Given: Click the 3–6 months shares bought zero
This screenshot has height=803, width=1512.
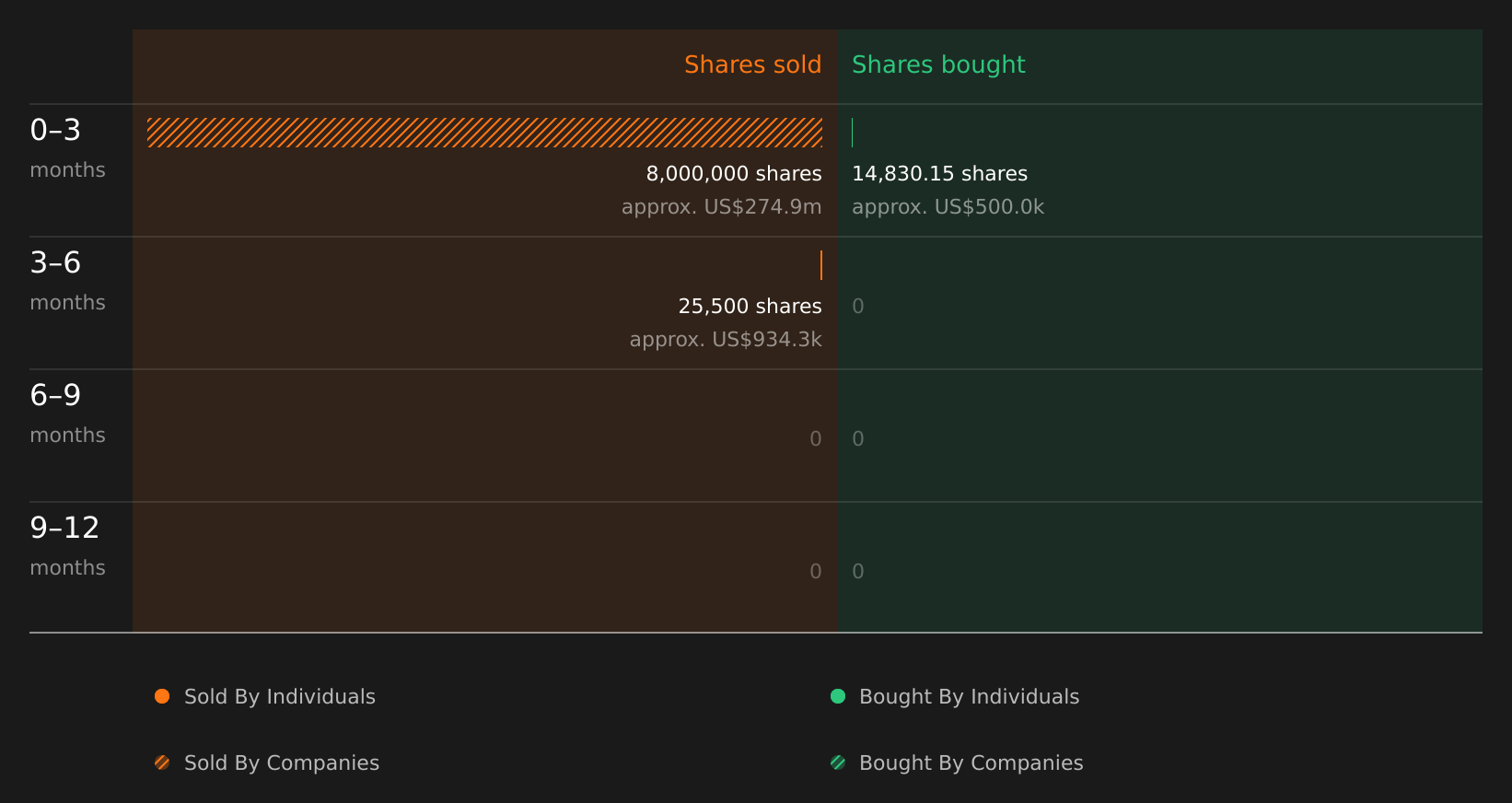Looking at the screenshot, I should (x=858, y=307).
